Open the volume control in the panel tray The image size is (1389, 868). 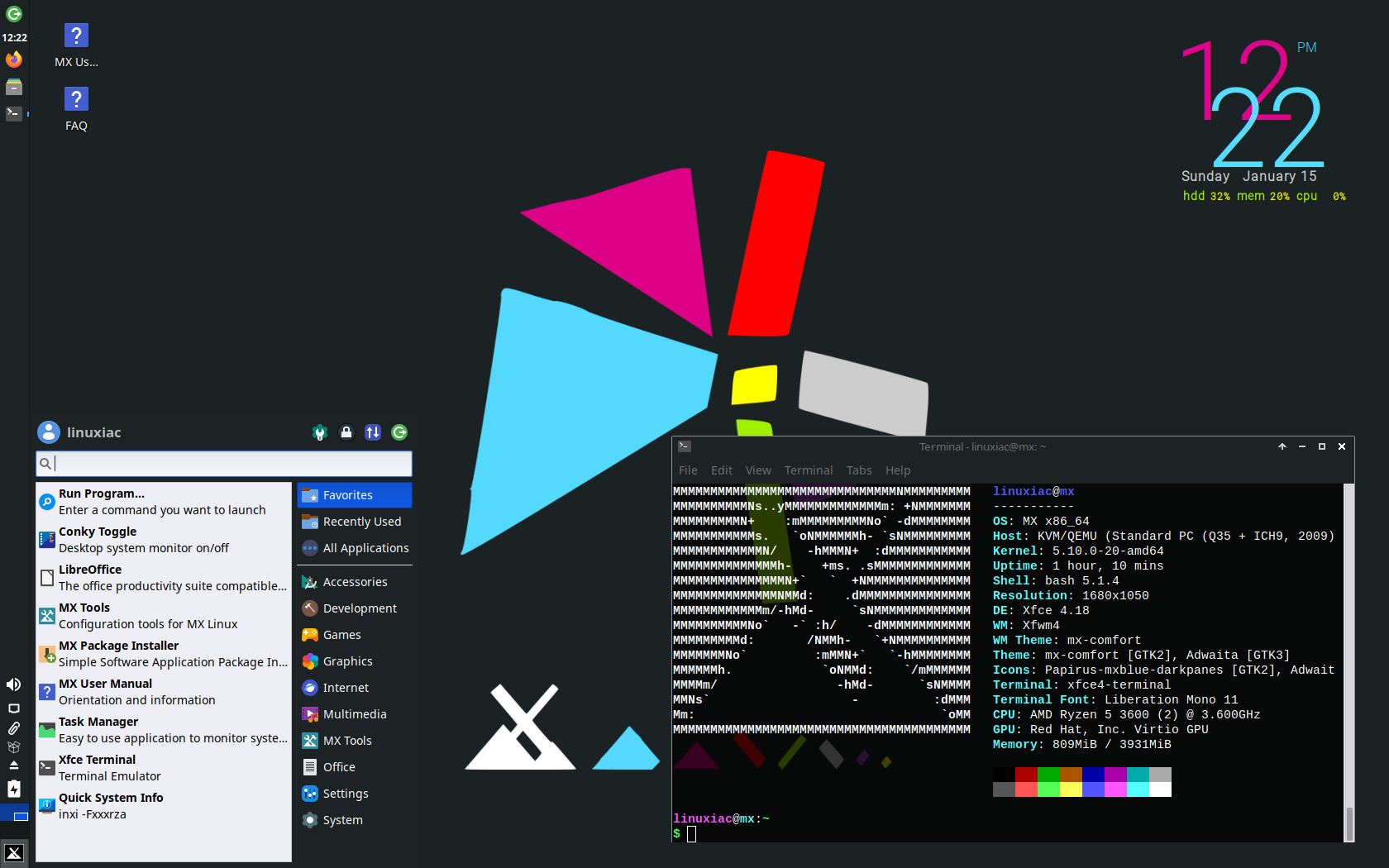coord(14,684)
